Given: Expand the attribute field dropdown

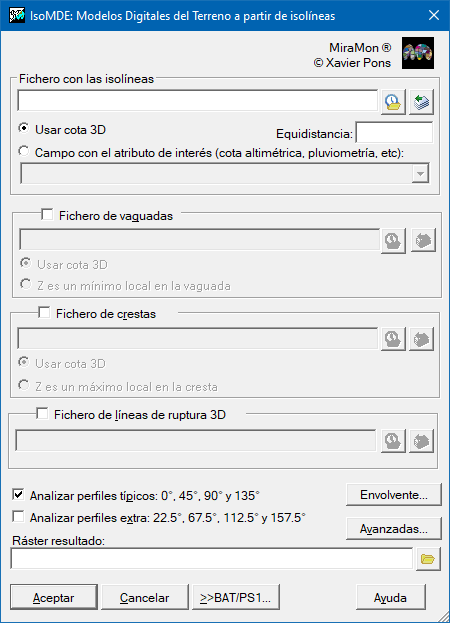Looking at the screenshot, I should coord(421,174).
